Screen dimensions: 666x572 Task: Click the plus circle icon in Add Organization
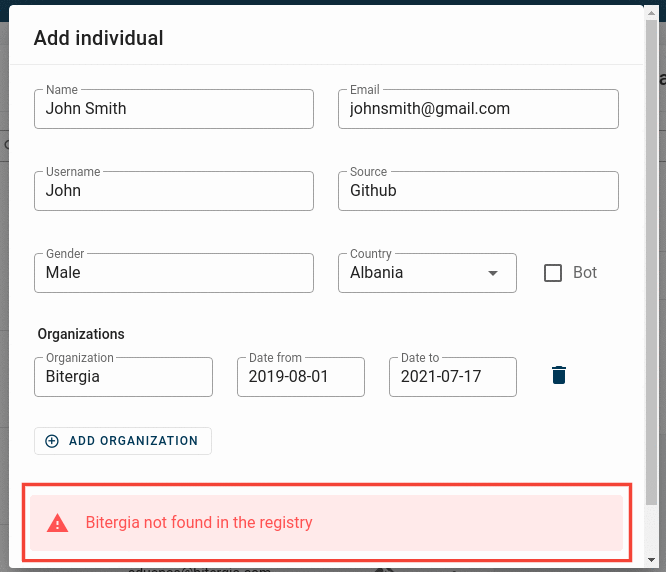tap(52, 441)
